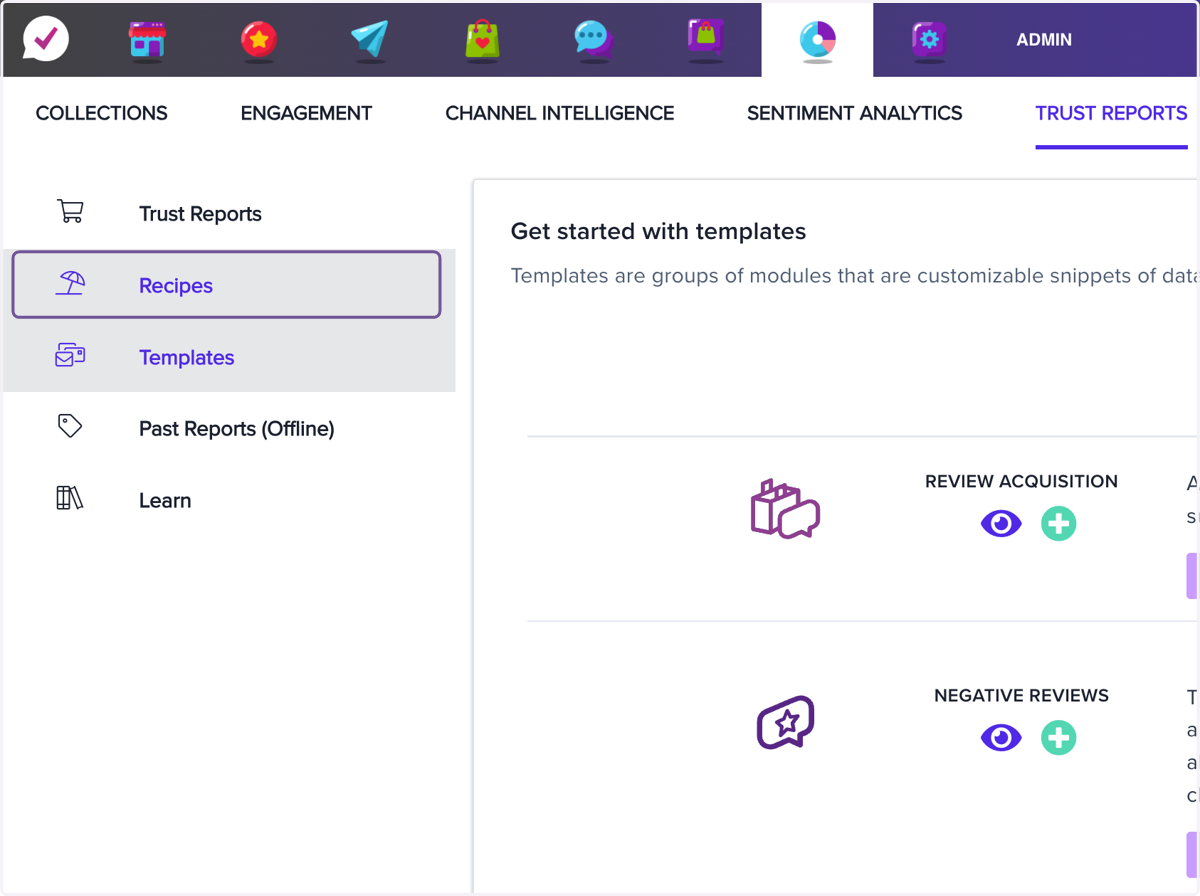Open the ADMIN menu in the top bar
This screenshot has height=896, width=1200.
(x=1044, y=40)
